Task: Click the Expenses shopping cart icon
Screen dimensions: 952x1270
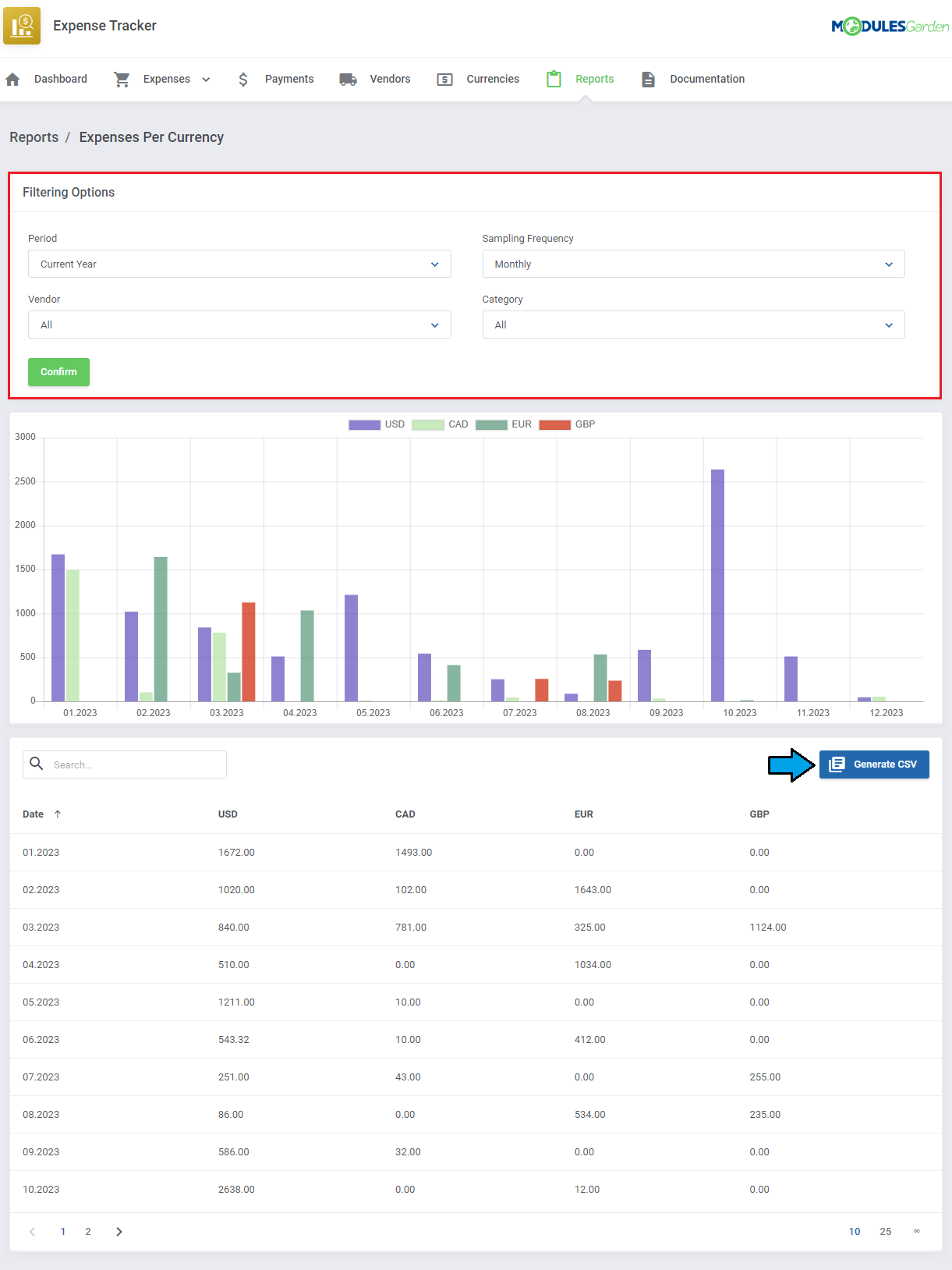Action: (x=122, y=80)
